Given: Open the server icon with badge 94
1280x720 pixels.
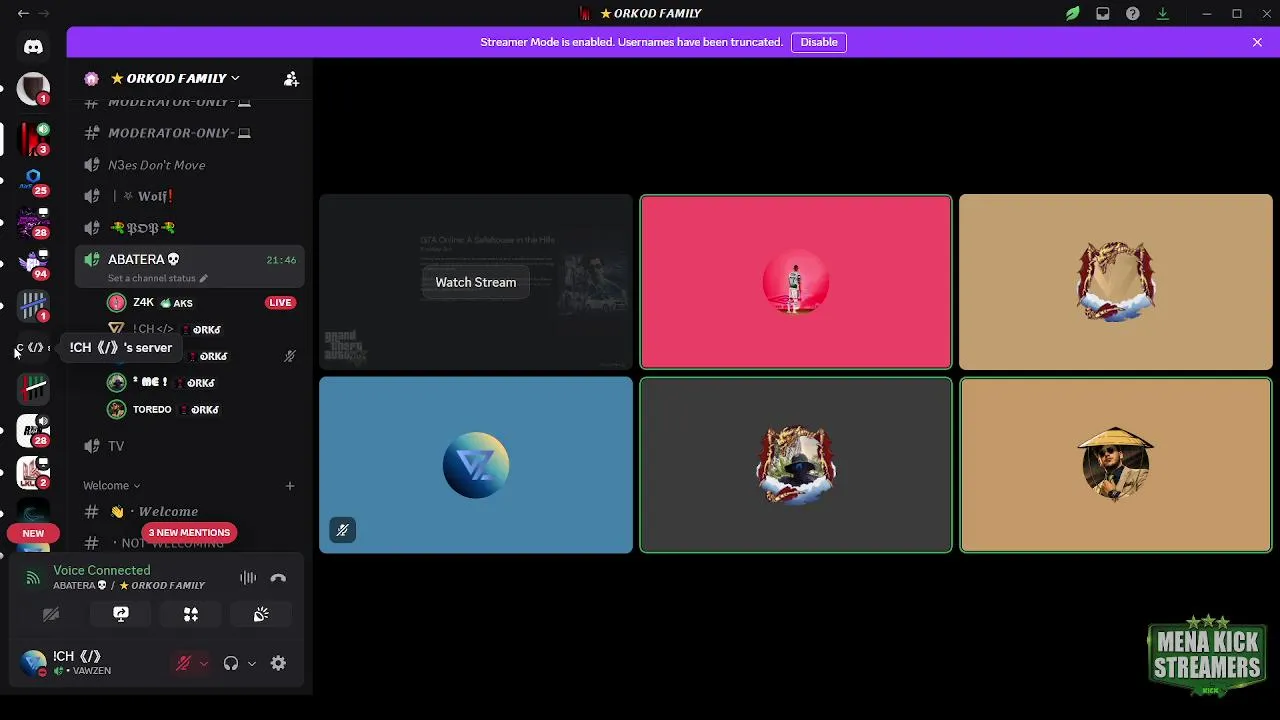Looking at the screenshot, I should (x=33, y=264).
